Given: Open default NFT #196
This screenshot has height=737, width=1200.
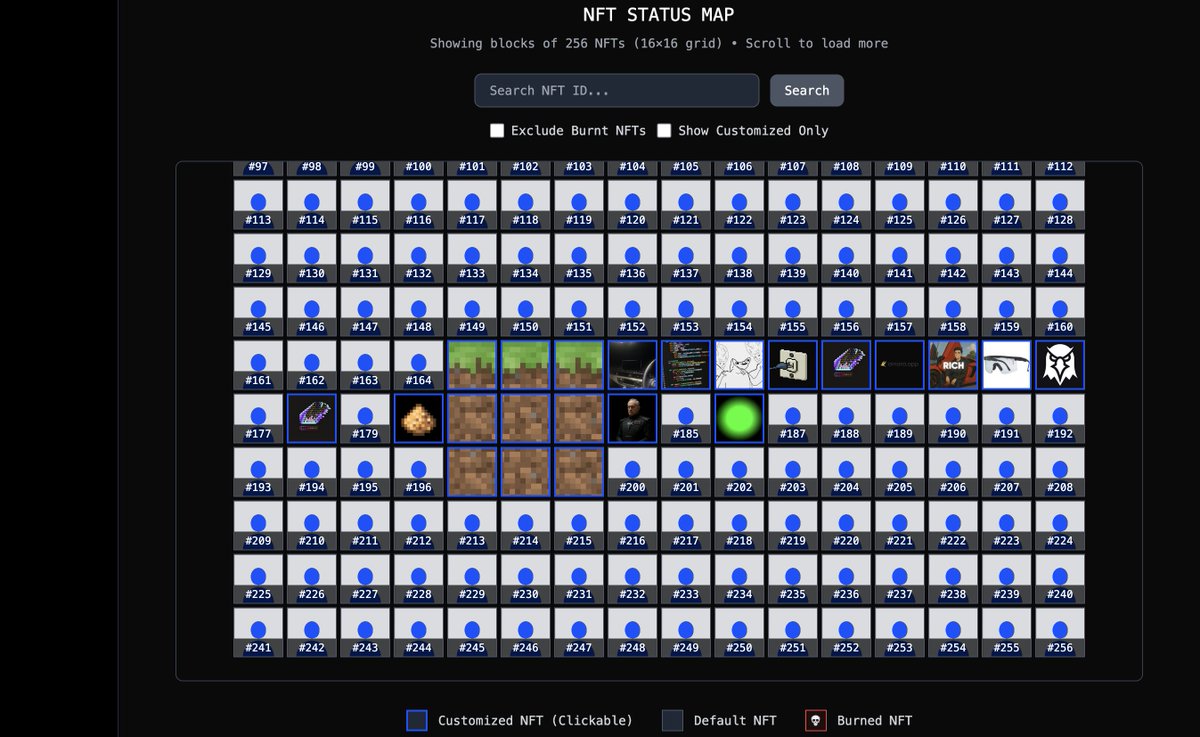Looking at the screenshot, I should point(418,472).
